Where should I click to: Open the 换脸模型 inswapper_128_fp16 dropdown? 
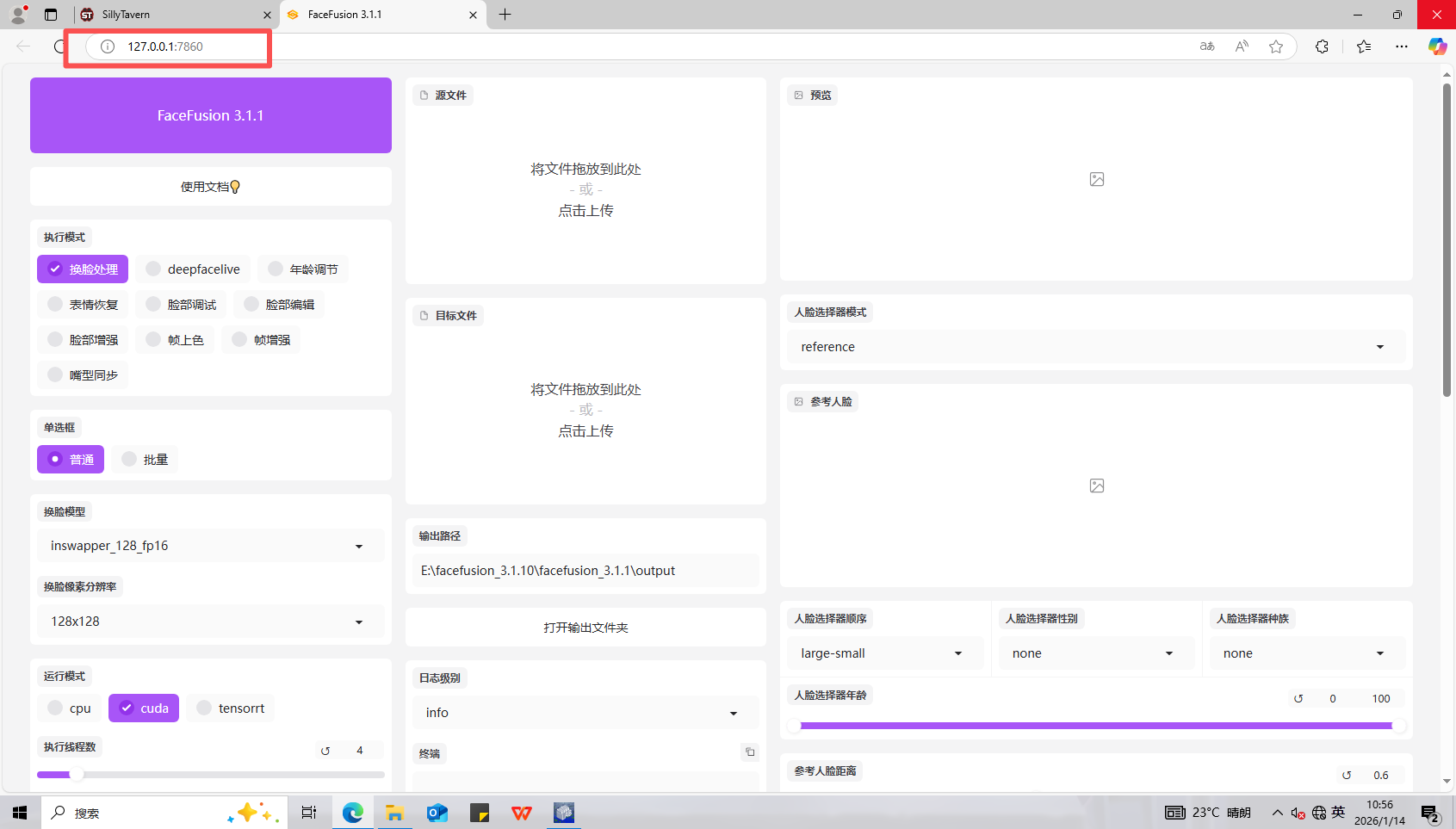[x=211, y=546]
